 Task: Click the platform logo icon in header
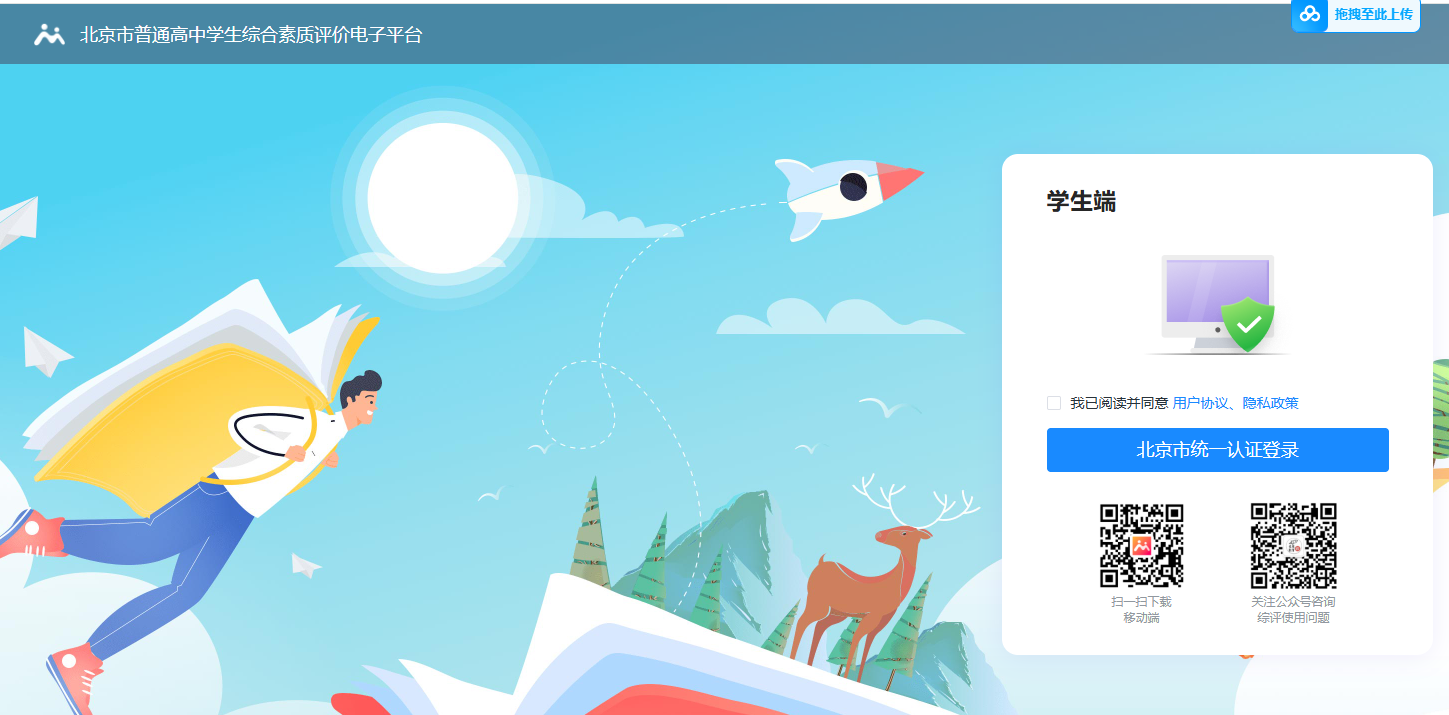(x=49, y=35)
